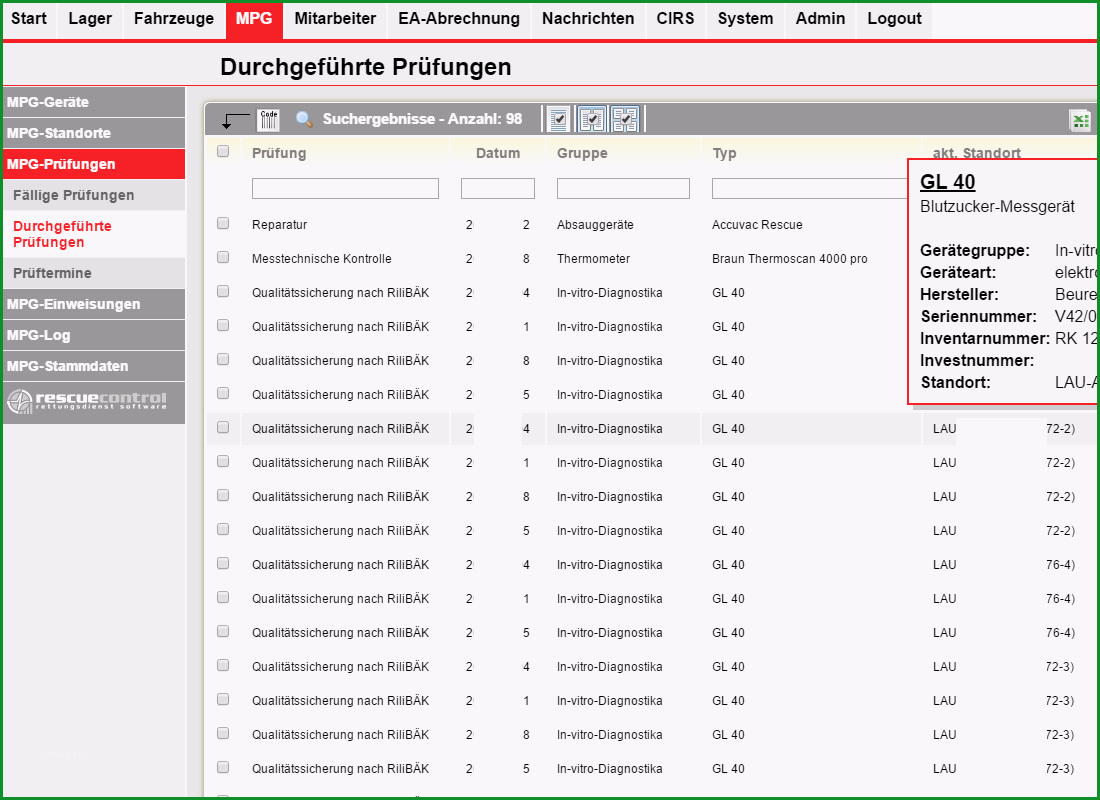The height and width of the screenshot is (800, 1100).
Task: Sort table by Datum column header
Action: click(497, 153)
